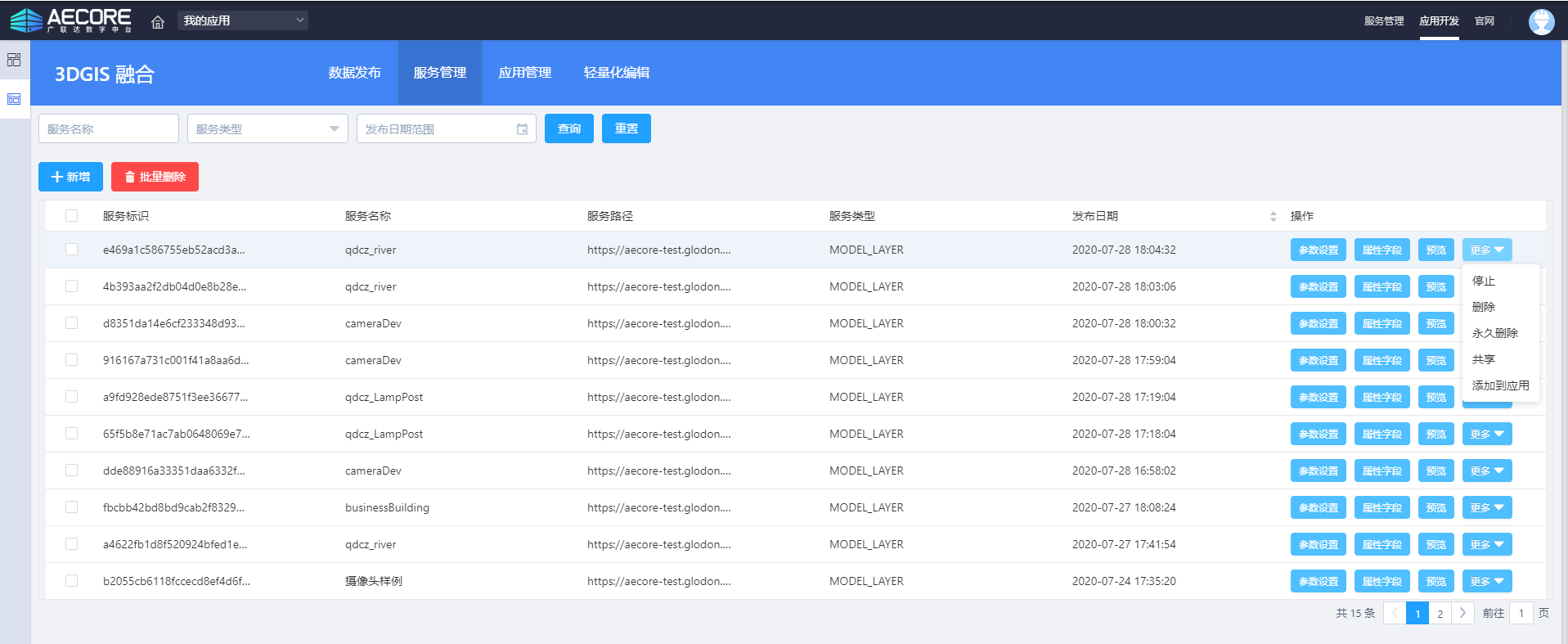Select the checkbox for businessBuilding row
Image resolution: width=1568 pixels, height=644 pixels.
(72, 507)
